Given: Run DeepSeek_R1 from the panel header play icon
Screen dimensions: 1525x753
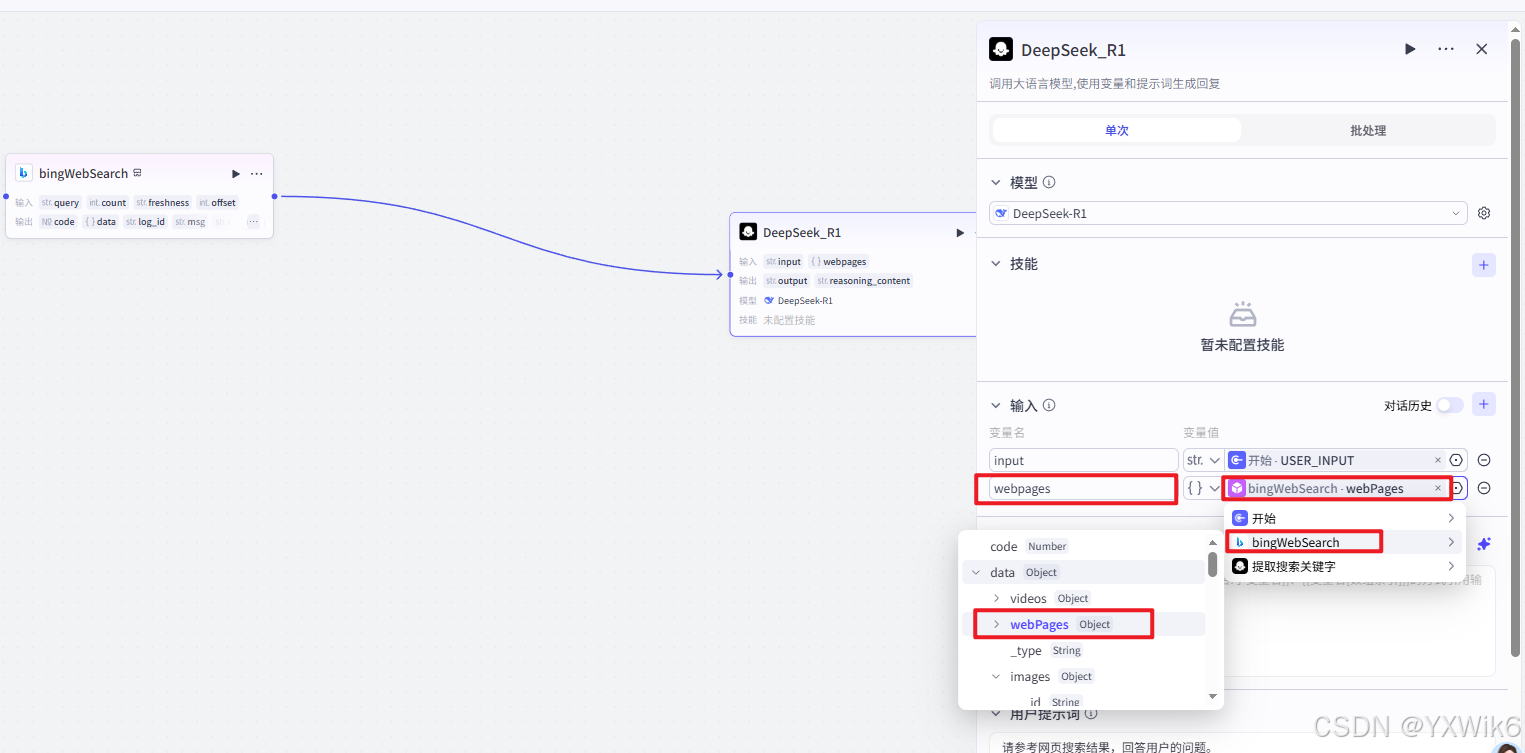Looking at the screenshot, I should (x=1410, y=49).
